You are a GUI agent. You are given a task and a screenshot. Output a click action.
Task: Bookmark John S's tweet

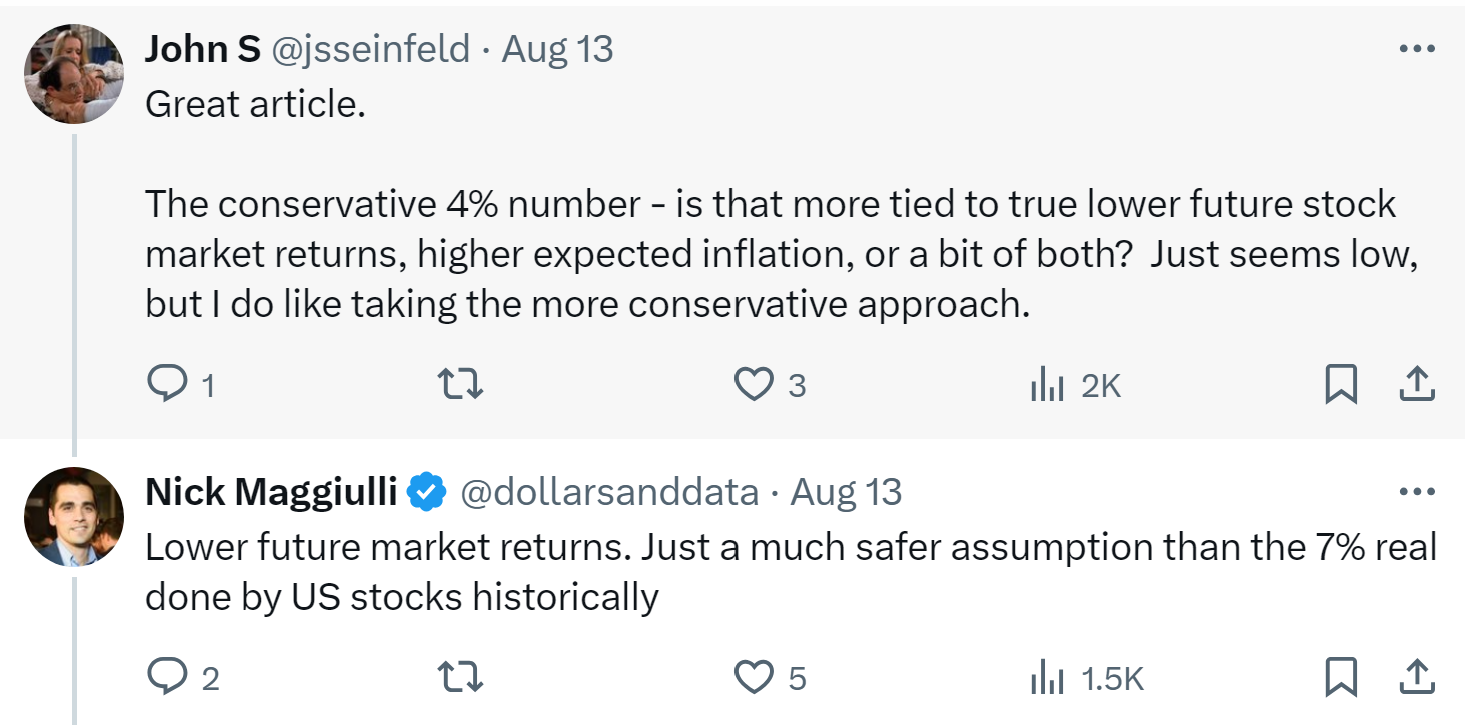[1340, 384]
